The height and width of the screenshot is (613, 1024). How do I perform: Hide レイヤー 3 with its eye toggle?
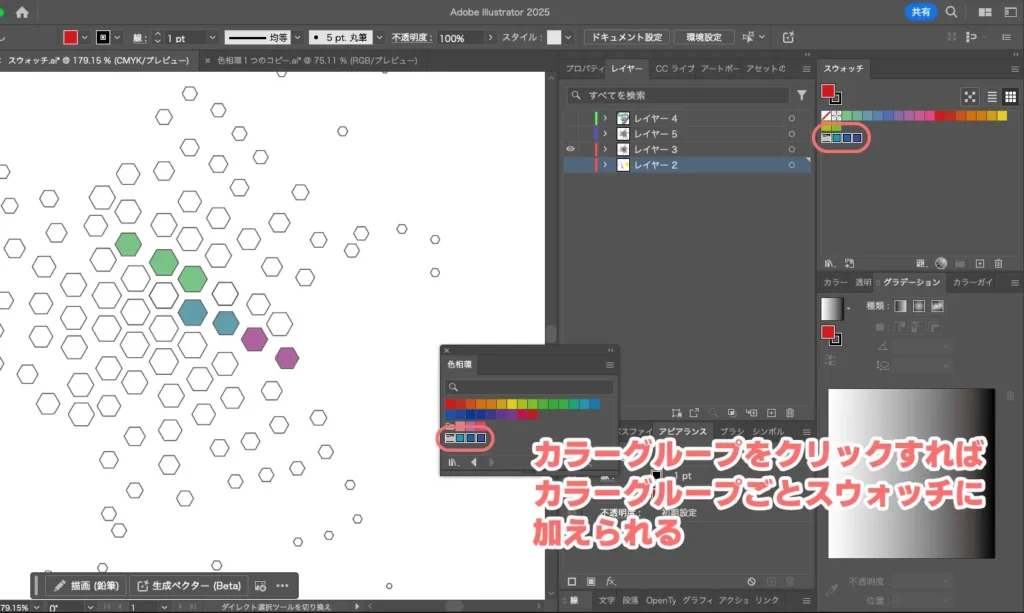coord(570,148)
